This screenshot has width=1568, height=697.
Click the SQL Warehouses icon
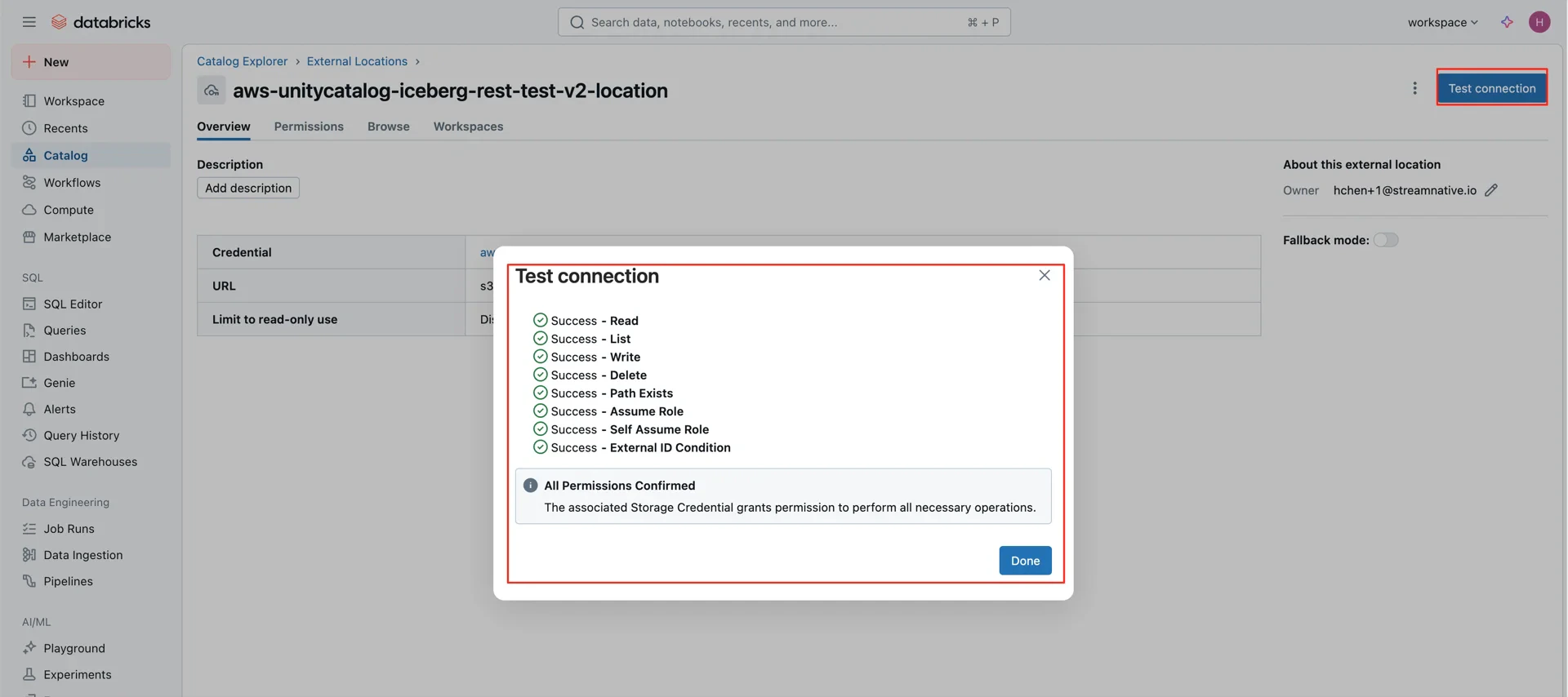pyautogui.click(x=29, y=462)
